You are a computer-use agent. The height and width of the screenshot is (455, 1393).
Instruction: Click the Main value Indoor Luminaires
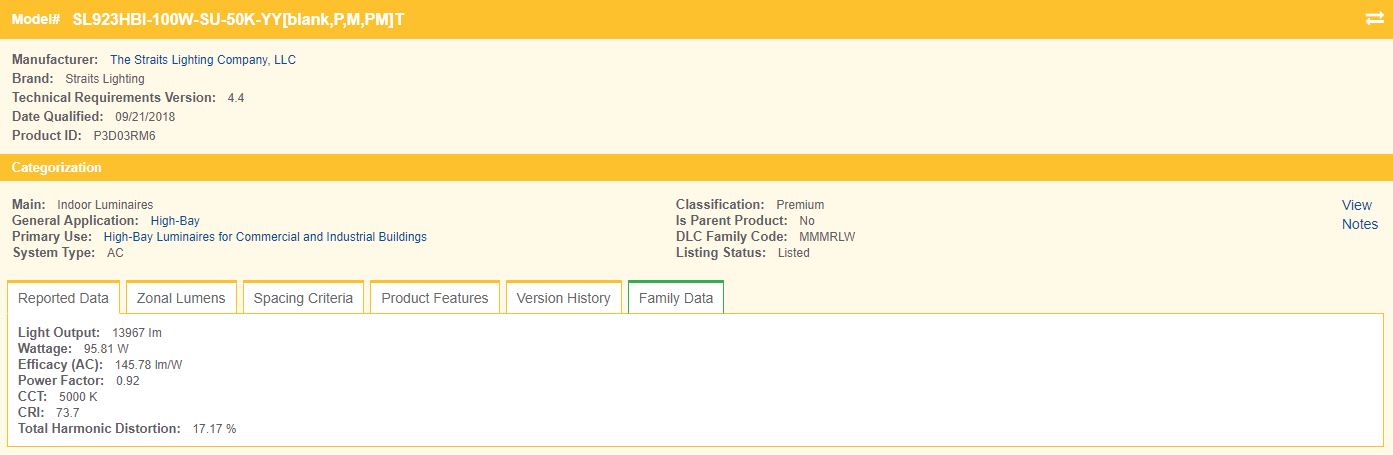(x=105, y=205)
